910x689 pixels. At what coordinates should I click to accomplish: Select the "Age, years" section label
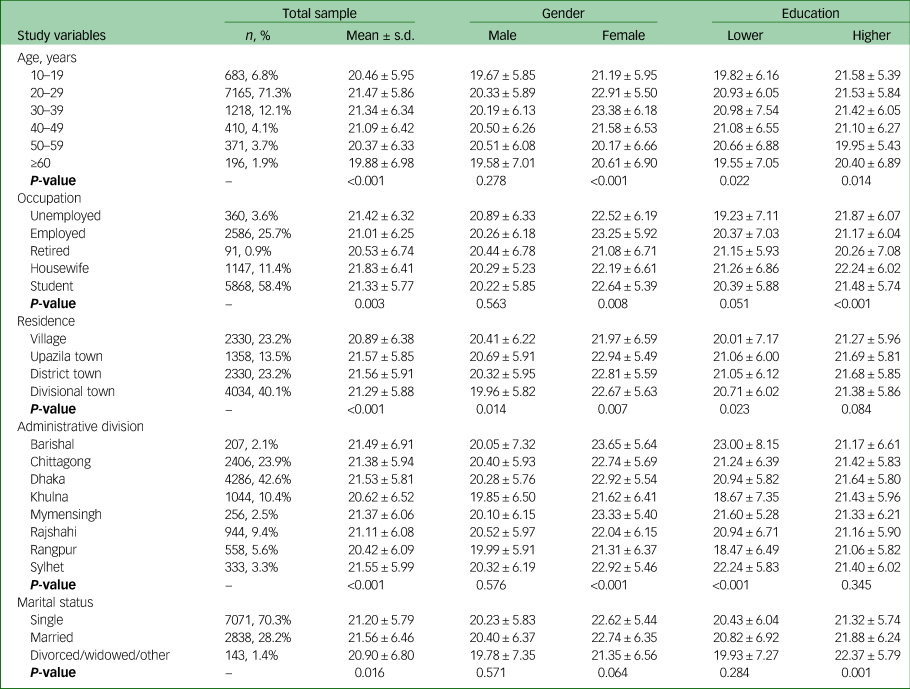coord(48,57)
